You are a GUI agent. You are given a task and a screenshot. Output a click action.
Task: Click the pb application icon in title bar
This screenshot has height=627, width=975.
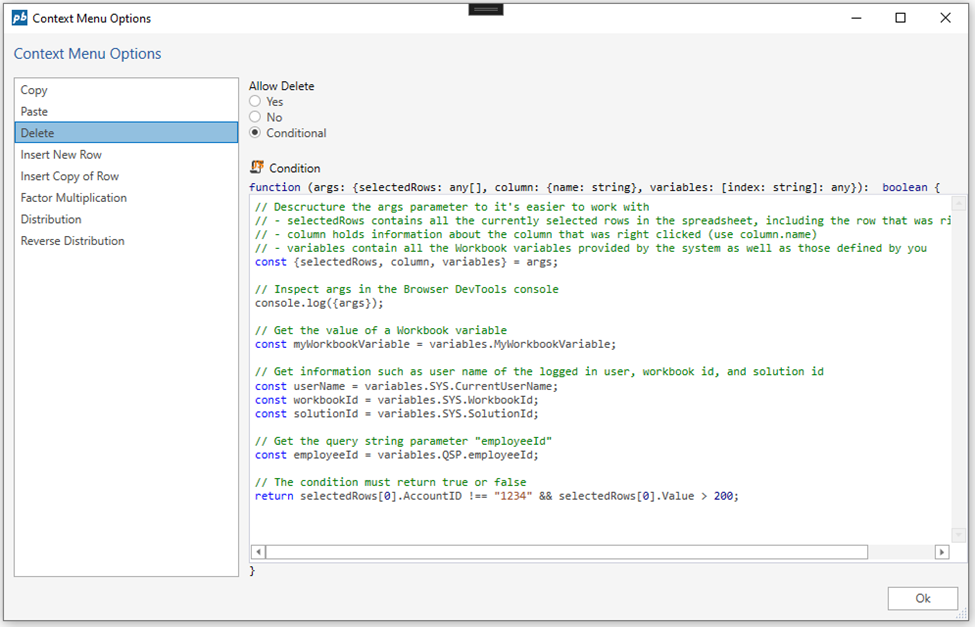coord(19,18)
